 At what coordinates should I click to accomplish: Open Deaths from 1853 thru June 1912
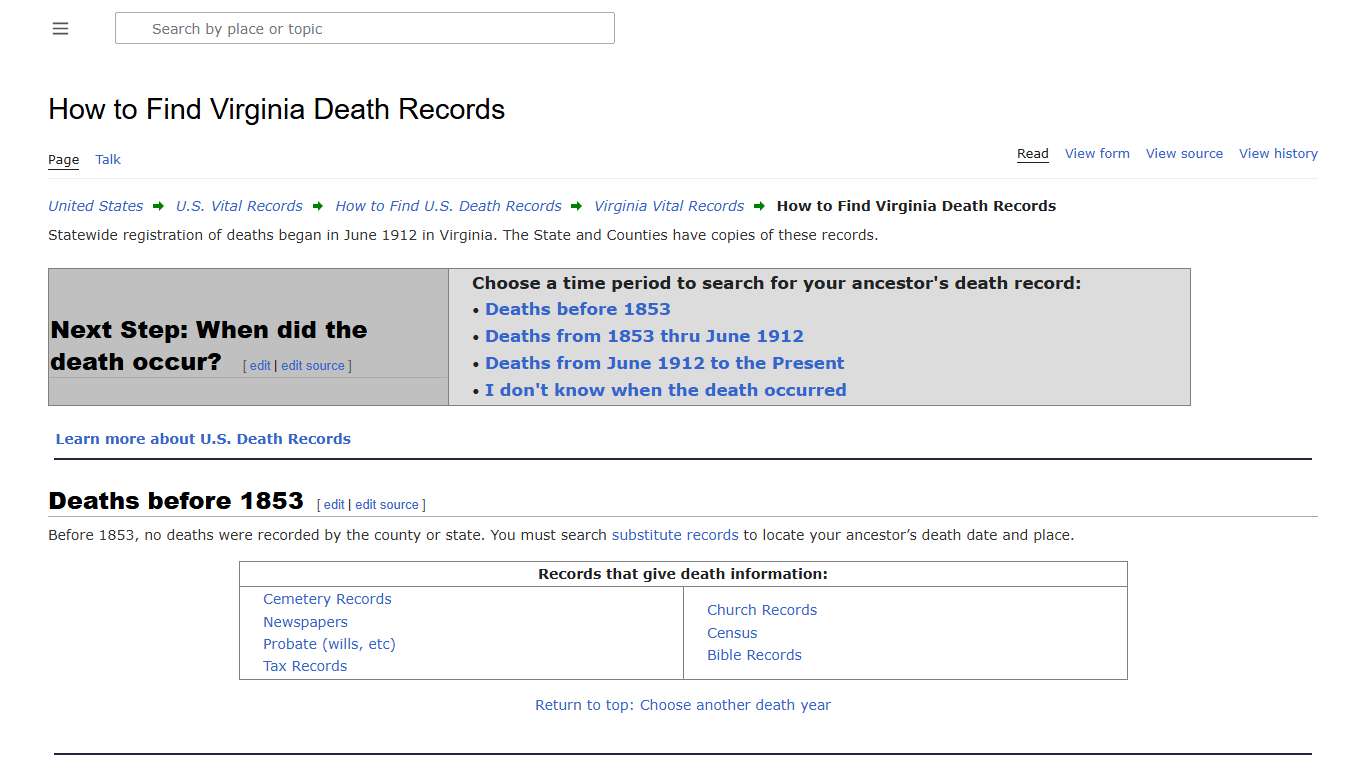point(644,336)
